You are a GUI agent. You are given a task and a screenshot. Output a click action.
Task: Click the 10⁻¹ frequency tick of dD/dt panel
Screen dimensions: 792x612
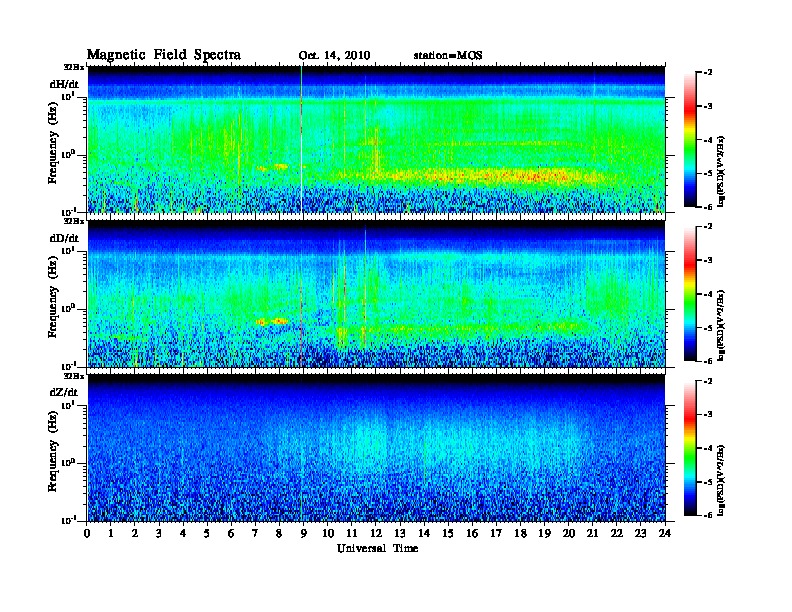click(68, 366)
